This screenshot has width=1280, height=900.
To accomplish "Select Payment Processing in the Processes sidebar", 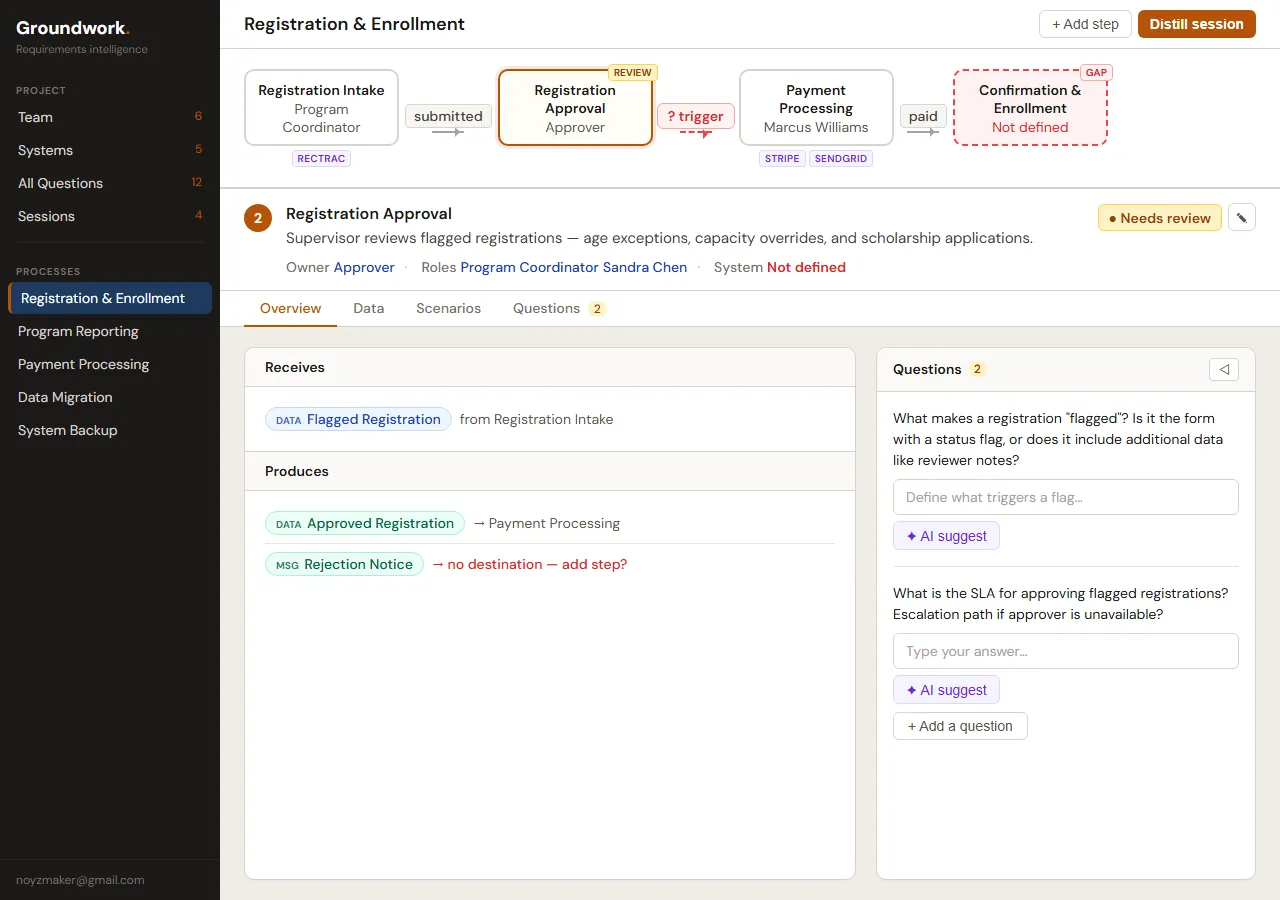I will [x=83, y=364].
